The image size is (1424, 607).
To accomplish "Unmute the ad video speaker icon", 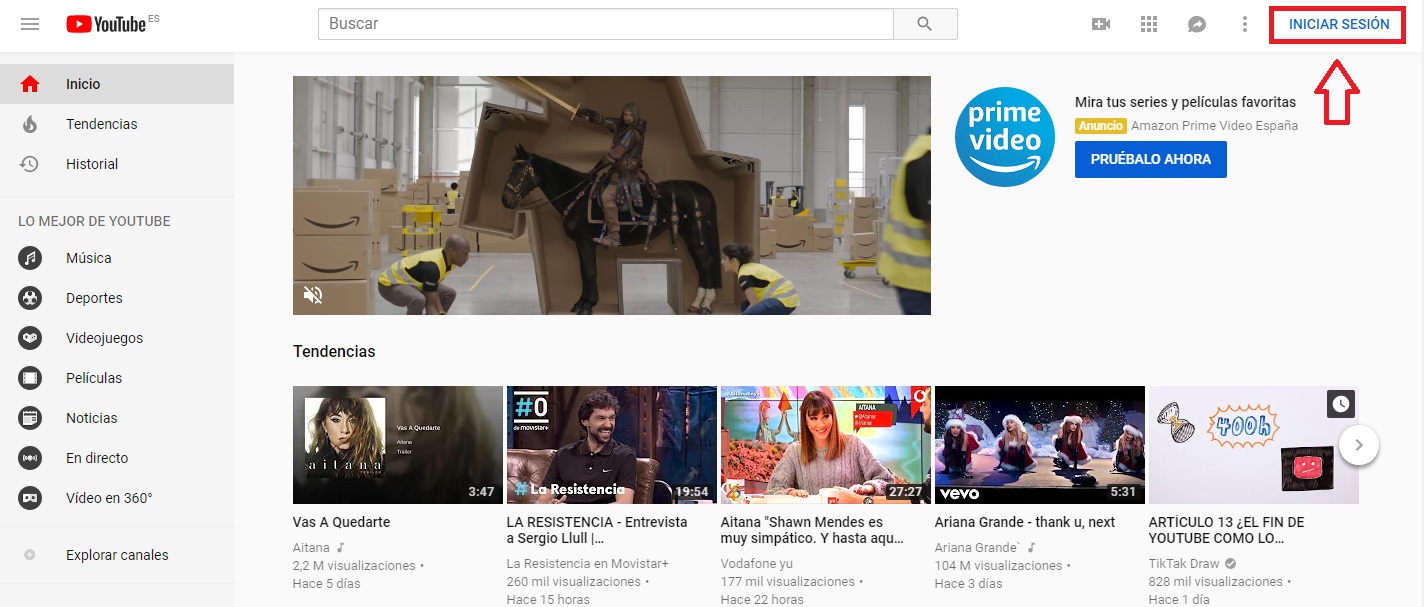I will (313, 295).
